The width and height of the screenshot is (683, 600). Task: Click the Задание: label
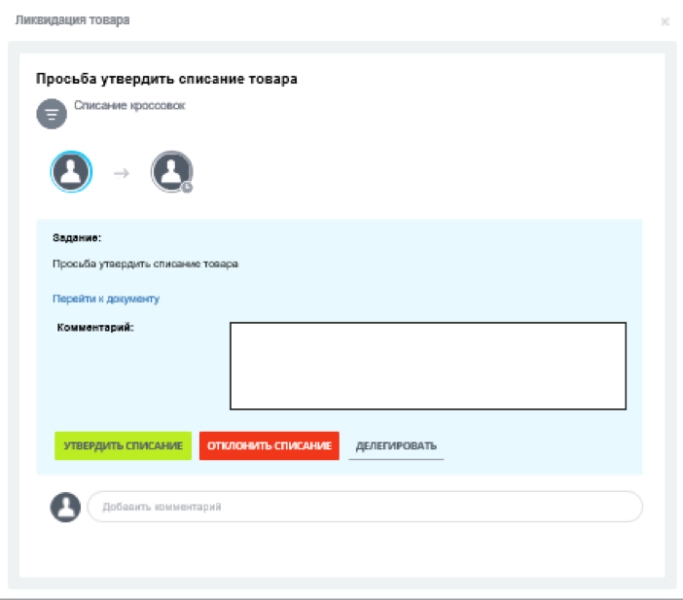[78, 238]
